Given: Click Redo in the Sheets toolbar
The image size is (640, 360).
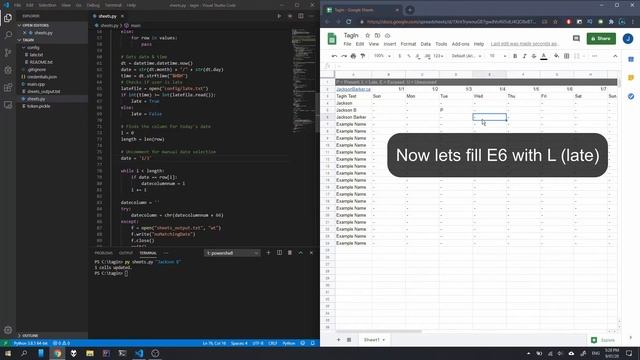Looking at the screenshot, I should click(344, 56).
